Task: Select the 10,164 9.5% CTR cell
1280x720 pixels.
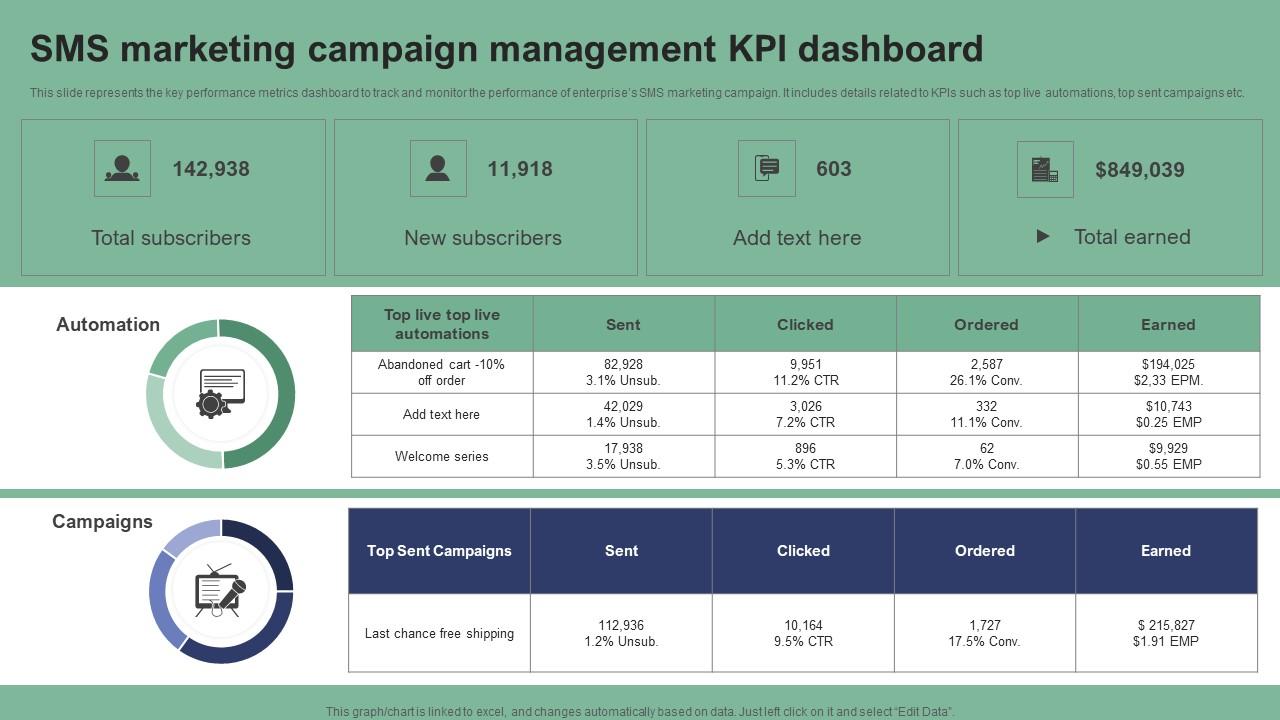Action: (803, 633)
